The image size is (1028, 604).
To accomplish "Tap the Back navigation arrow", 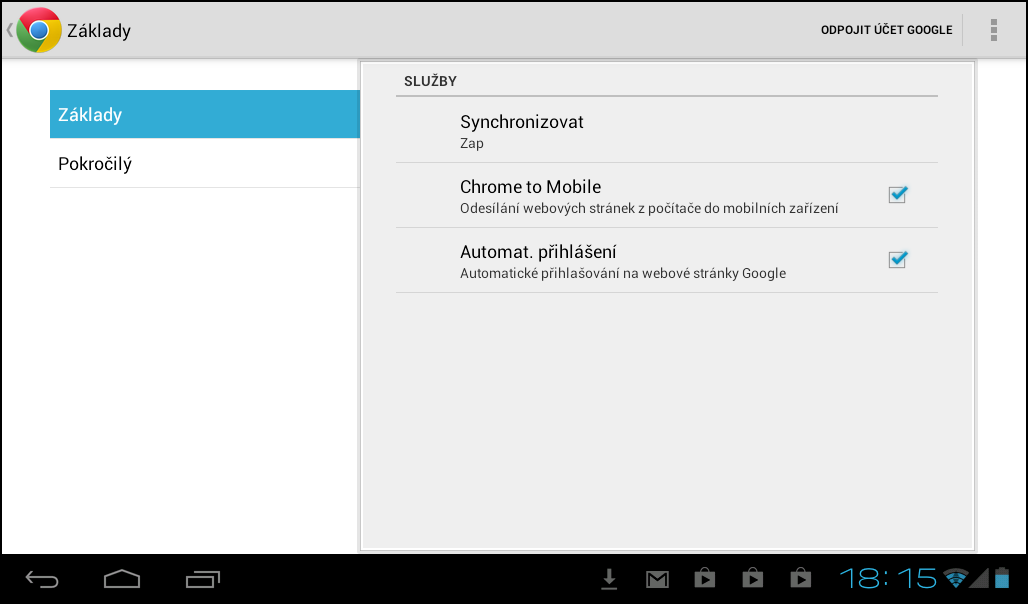I will point(40,579).
